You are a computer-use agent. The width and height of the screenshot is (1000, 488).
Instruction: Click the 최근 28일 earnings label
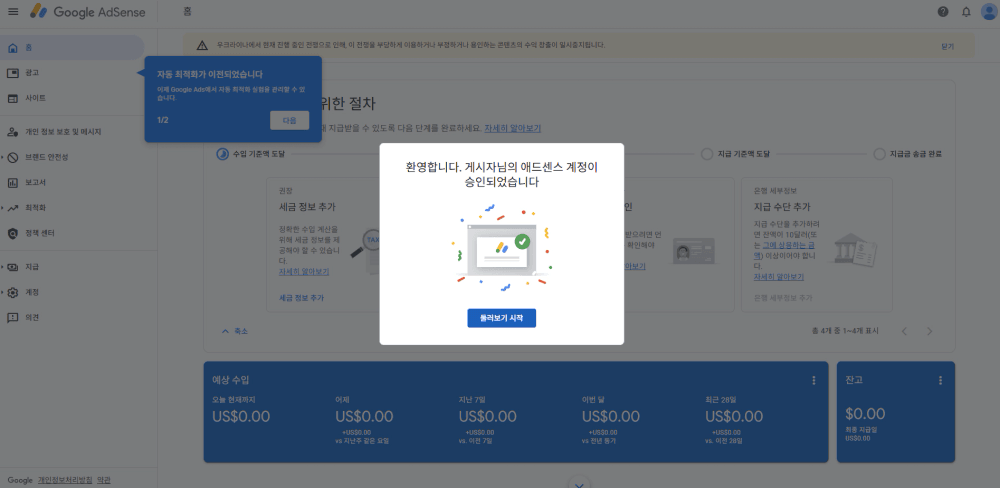click(x=721, y=399)
